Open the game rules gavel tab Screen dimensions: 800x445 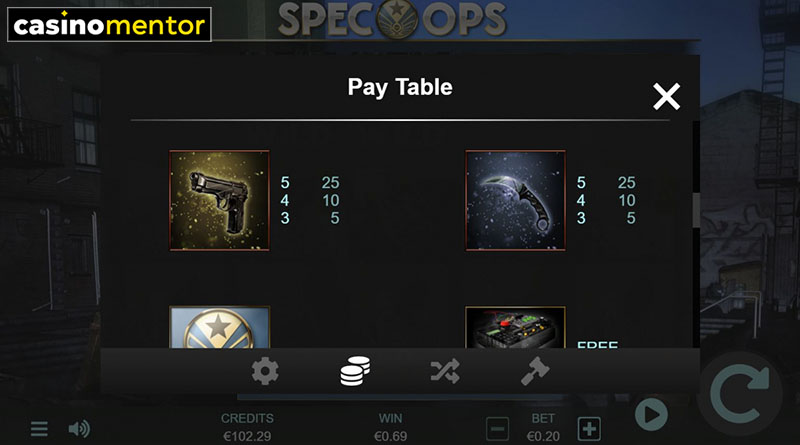[535, 371]
